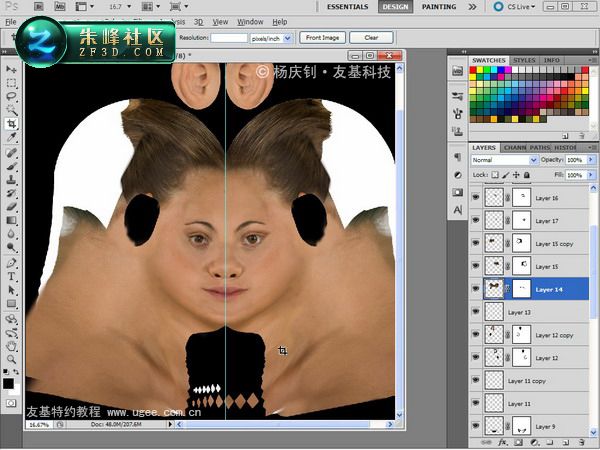Click the Front Image button
The height and width of the screenshot is (450, 600).
tap(322, 38)
